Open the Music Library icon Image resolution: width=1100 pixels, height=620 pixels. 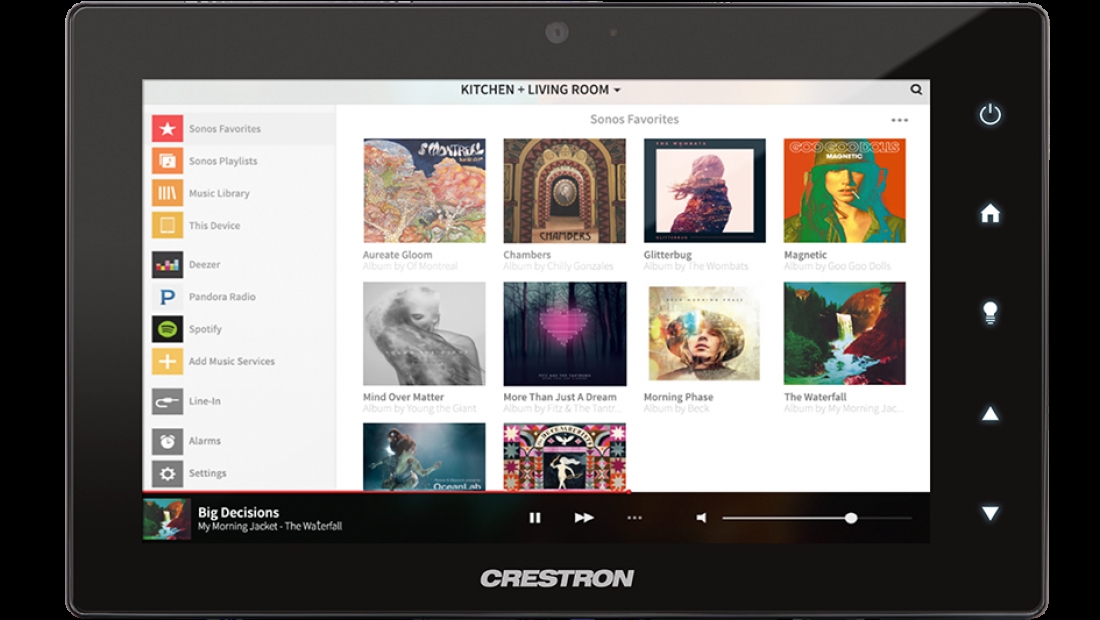pyautogui.click(x=167, y=193)
